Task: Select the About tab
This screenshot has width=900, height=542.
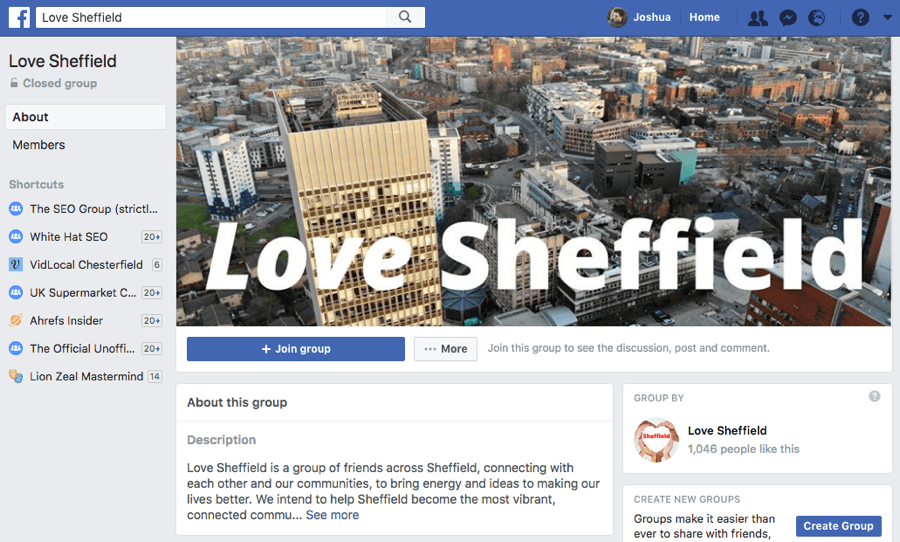Action: coord(86,117)
